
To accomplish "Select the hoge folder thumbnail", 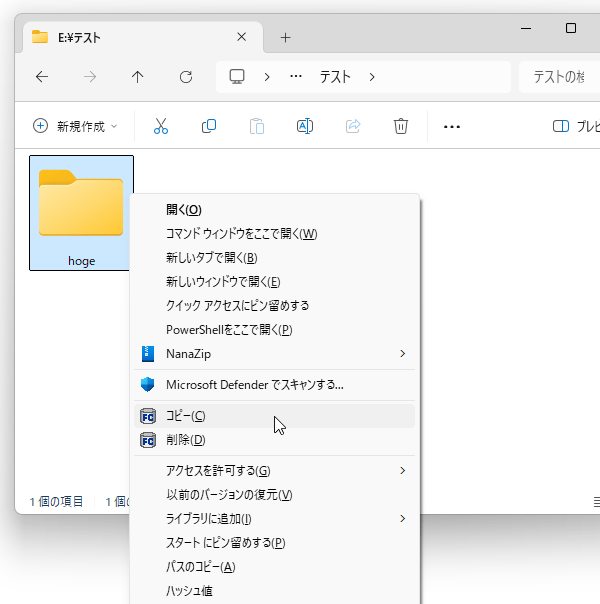I will pyautogui.click(x=81, y=203).
